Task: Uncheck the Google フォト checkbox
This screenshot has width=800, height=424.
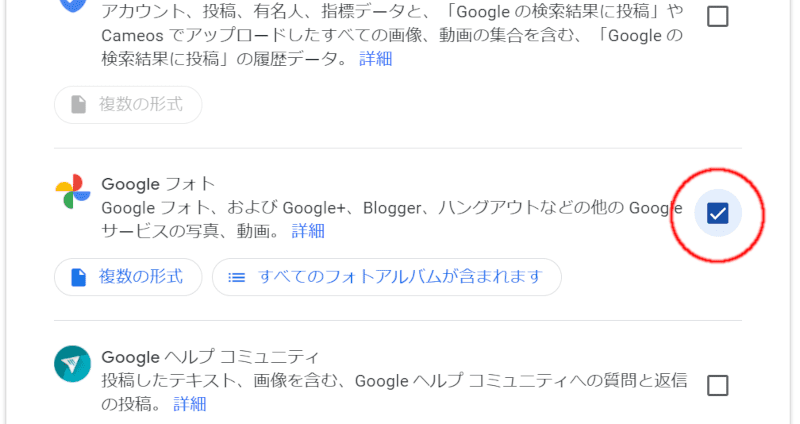Action: 717,212
